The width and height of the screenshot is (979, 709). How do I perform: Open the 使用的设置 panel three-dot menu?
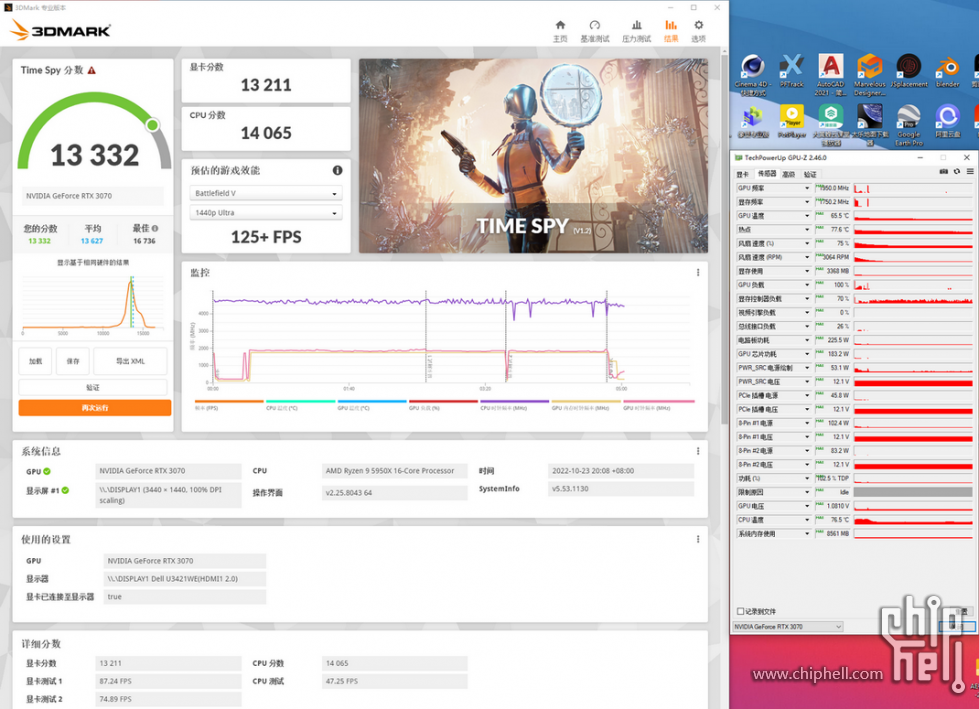698,539
